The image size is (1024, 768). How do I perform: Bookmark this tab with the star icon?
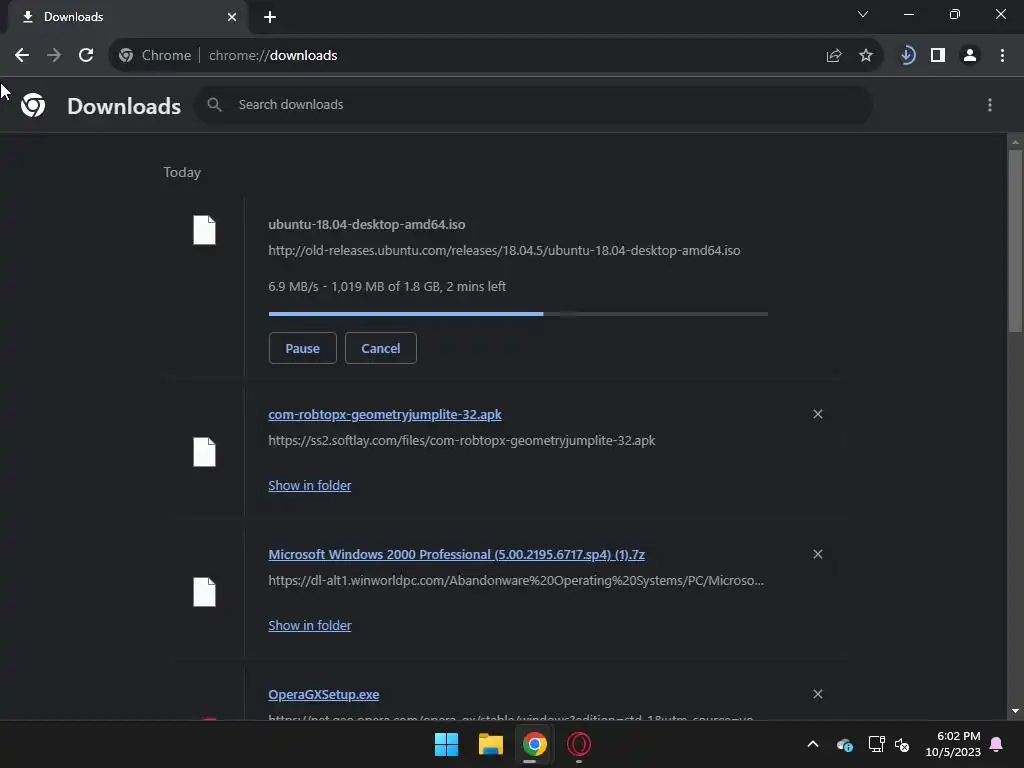pyautogui.click(x=865, y=56)
